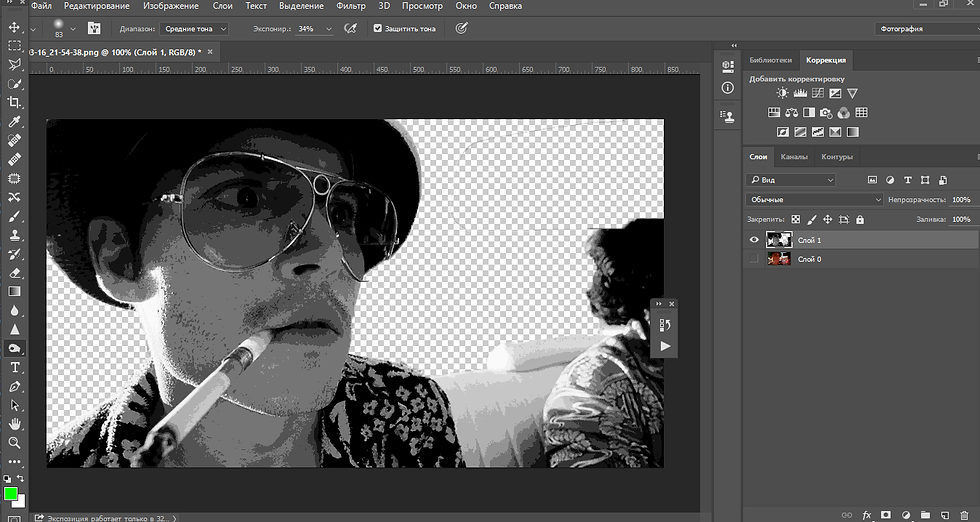Screen dimensions: 980x522
Task: Select the Quick Selection tool
Action: click(x=14, y=84)
